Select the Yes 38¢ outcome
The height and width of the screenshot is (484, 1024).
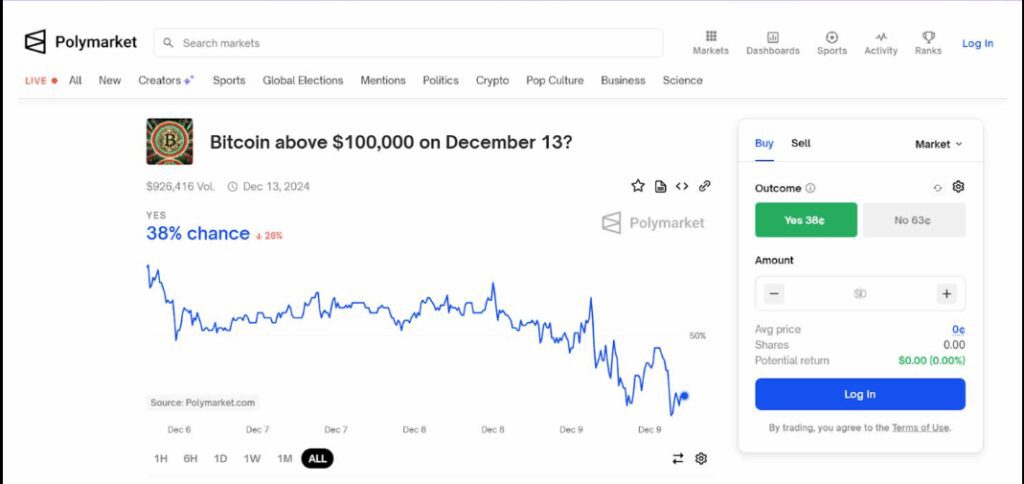(806, 220)
